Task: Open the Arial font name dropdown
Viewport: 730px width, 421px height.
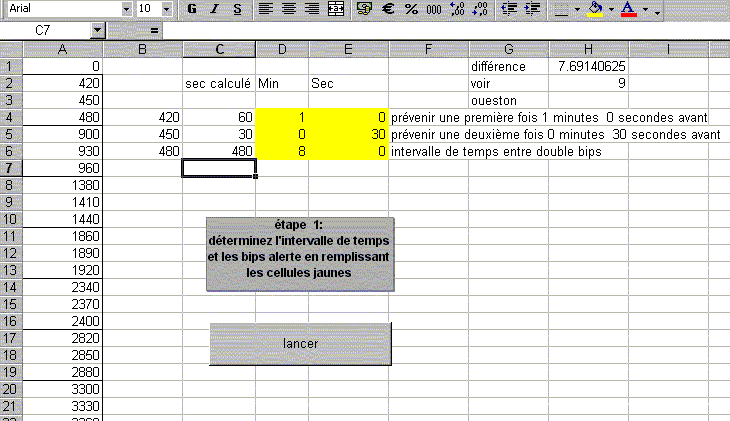Action: click(x=126, y=9)
